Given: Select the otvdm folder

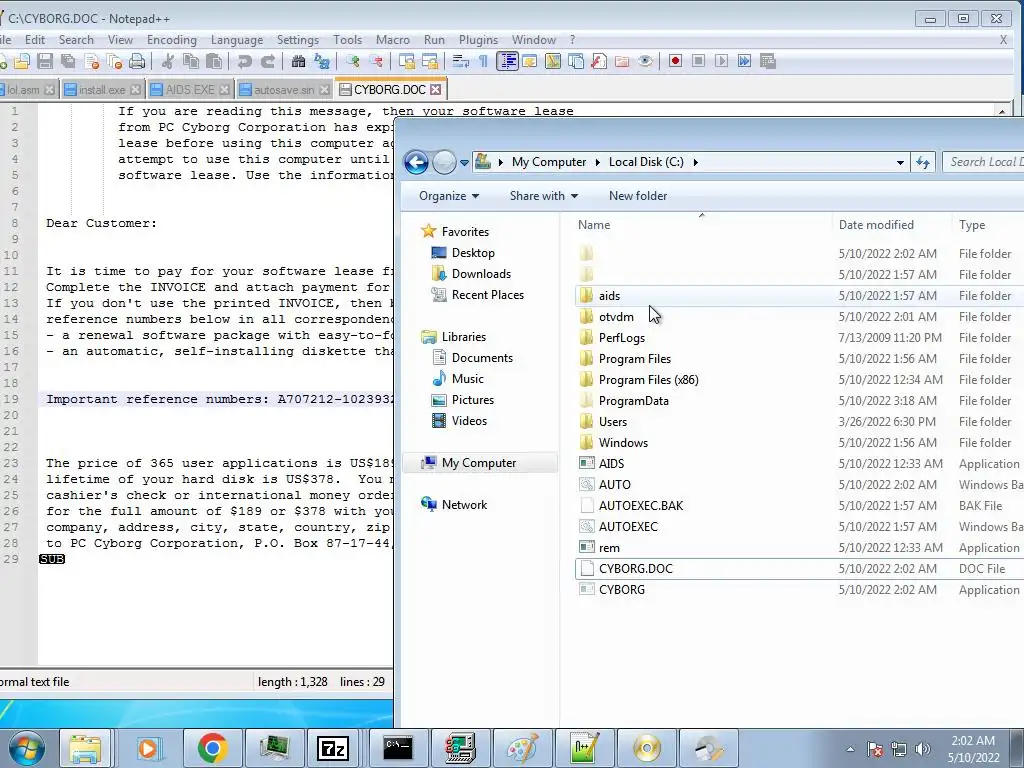Looking at the screenshot, I should pyautogui.click(x=616, y=317).
